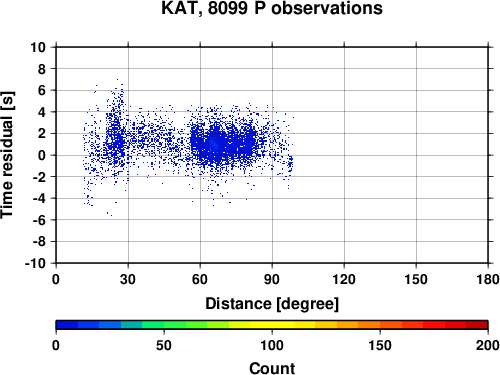The width and height of the screenshot is (500, 375).
Task: Click the yellow colorbar segment at 100
Action: point(272,325)
